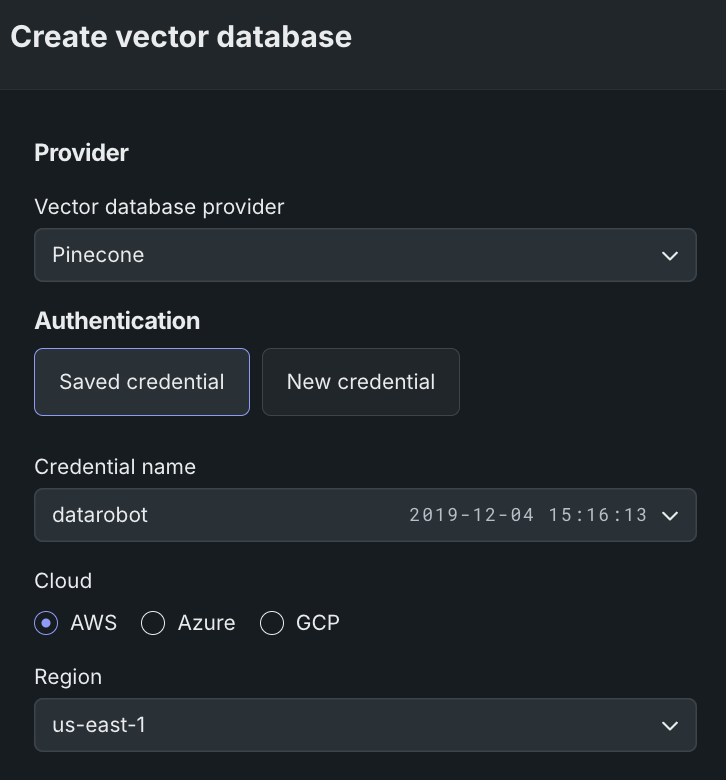The width and height of the screenshot is (726, 780).
Task: Click the Cloud section label
Action: pos(63,581)
